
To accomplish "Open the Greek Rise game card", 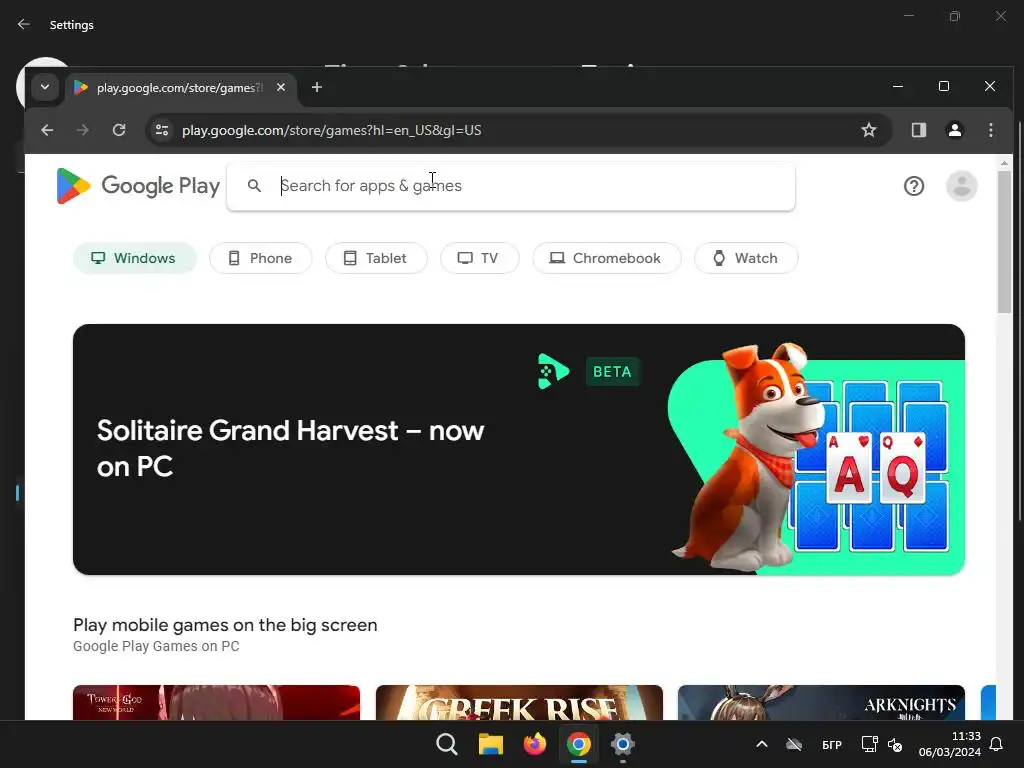I will 519,703.
